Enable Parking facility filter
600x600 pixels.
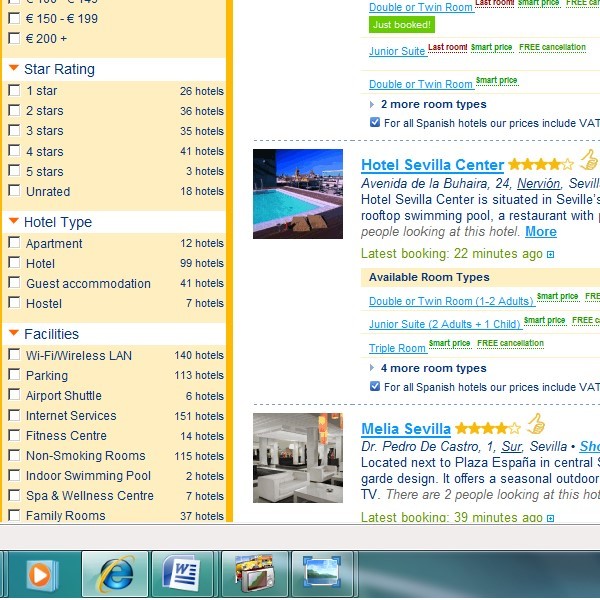click(14, 374)
